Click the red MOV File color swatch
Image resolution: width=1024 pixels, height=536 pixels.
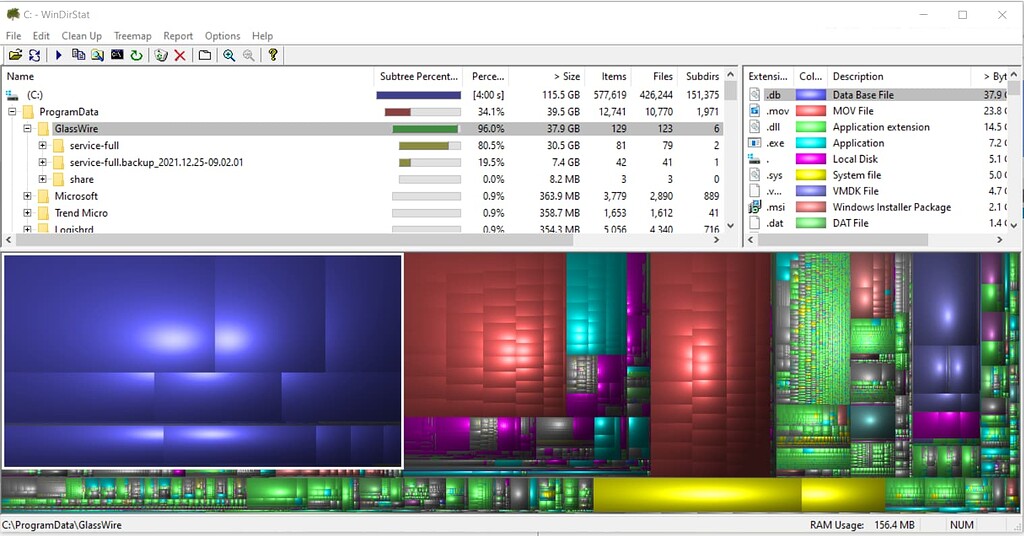(810, 111)
